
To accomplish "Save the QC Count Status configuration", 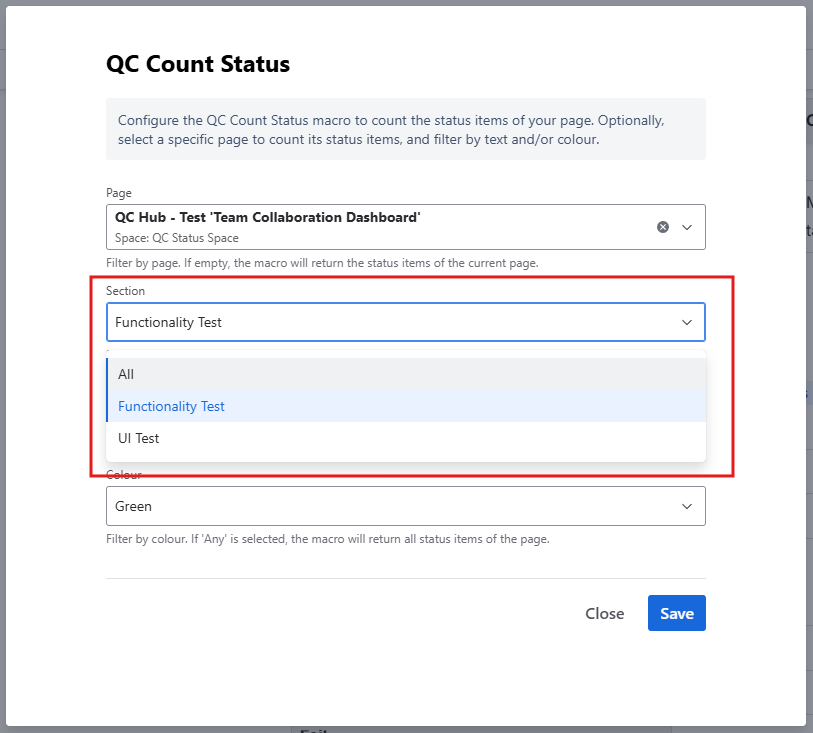I will coord(676,613).
